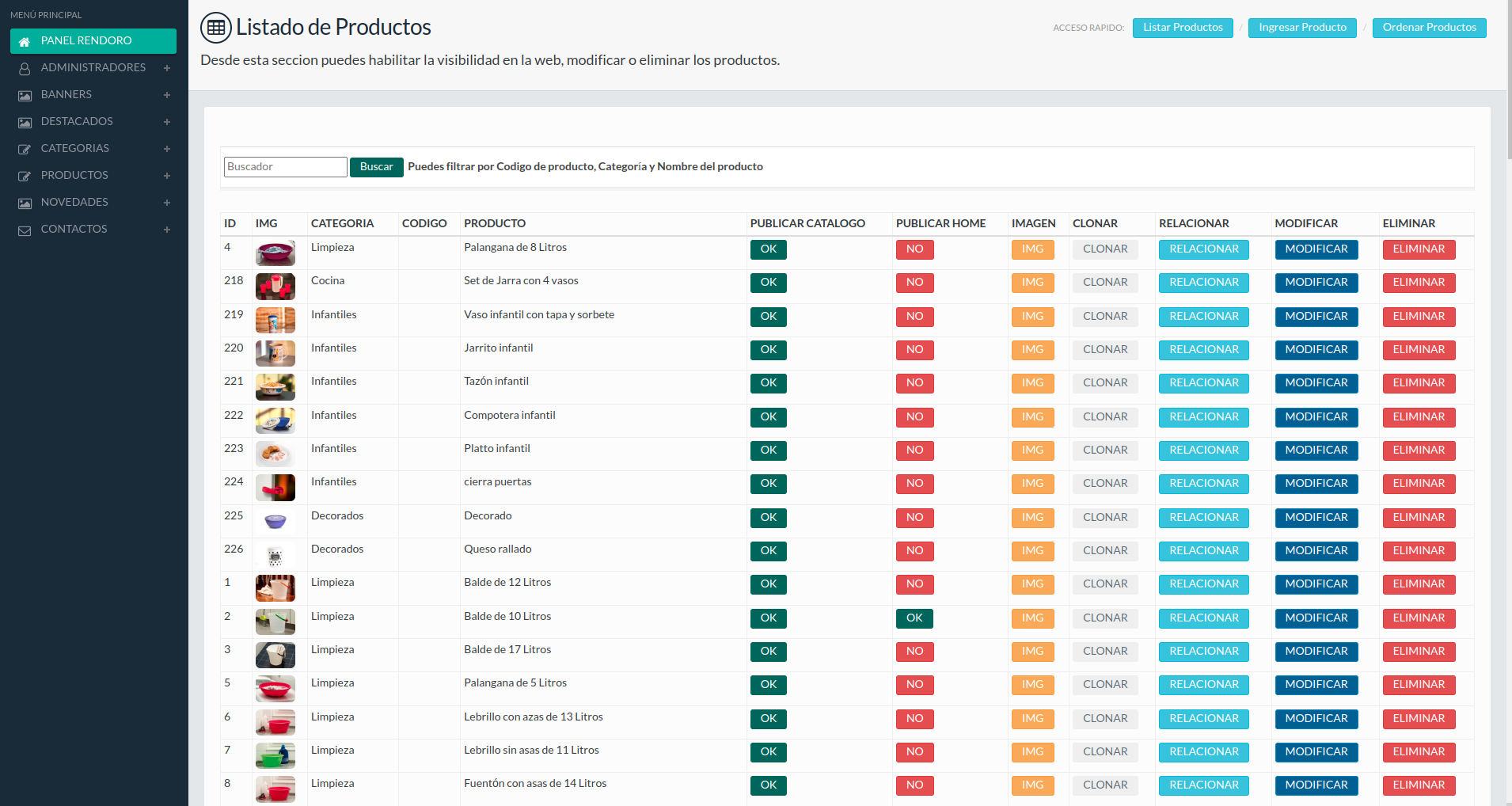This screenshot has height=806, width=1512.
Task: Toggle catalog publish OK for Palangana de 8 Litros
Action: (x=768, y=249)
